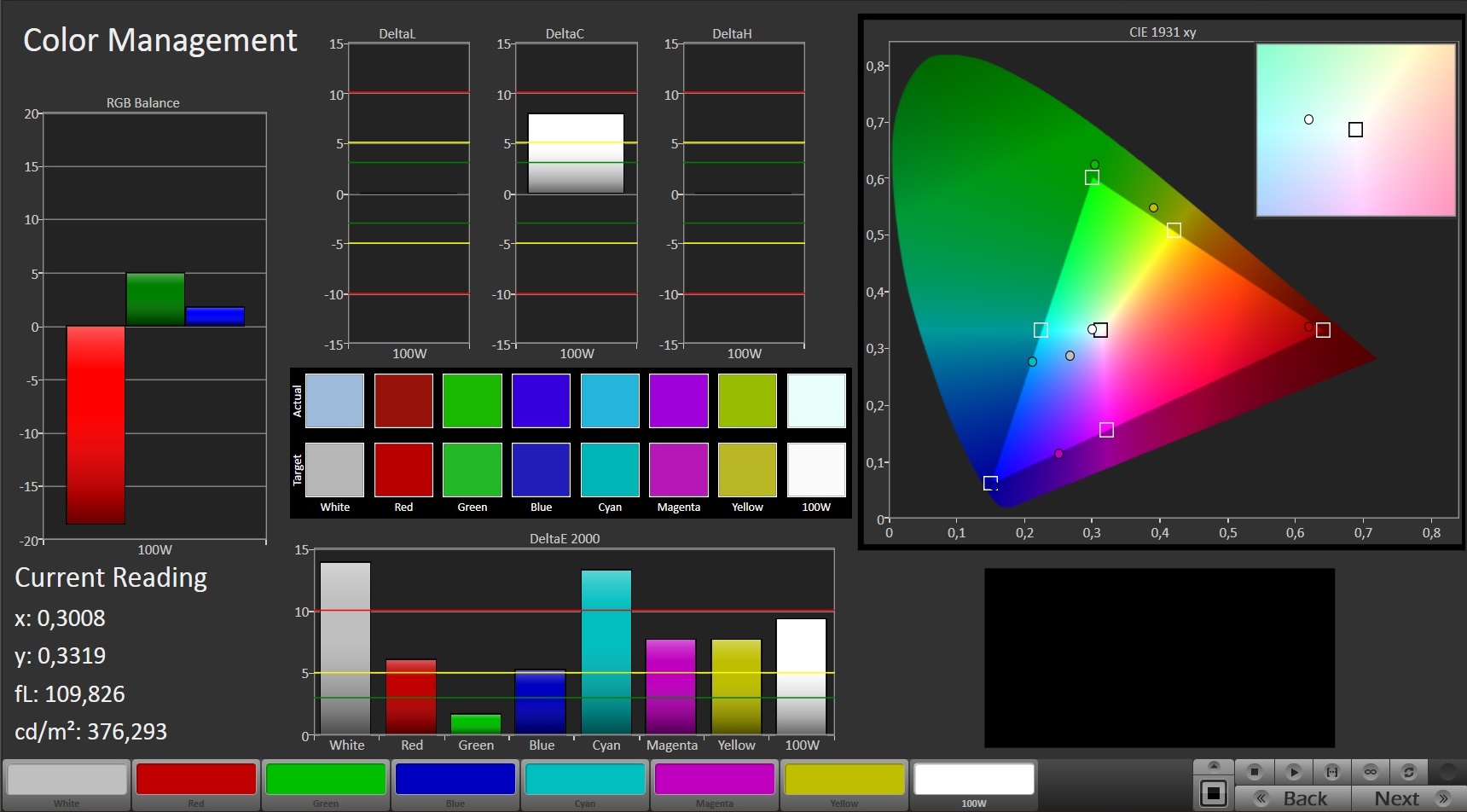Select the 100W pattern in bottom strip
The width and height of the screenshot is (1467, 812).
974,785
